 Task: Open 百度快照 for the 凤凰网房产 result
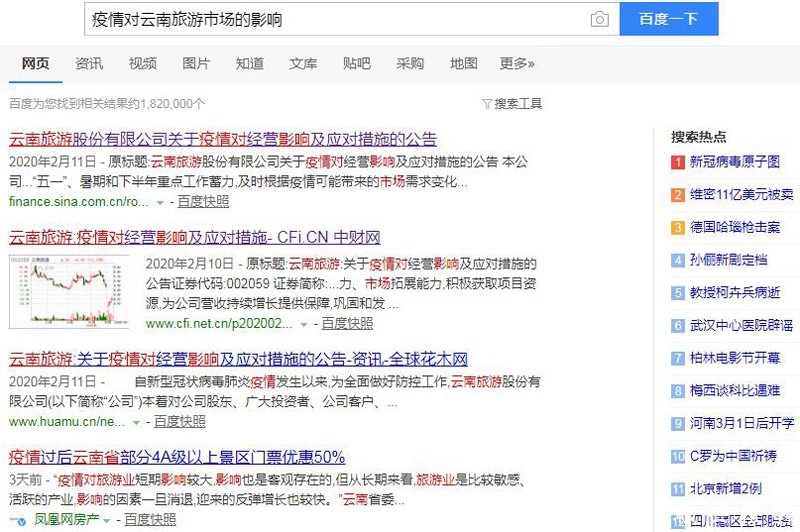[150, 520]
